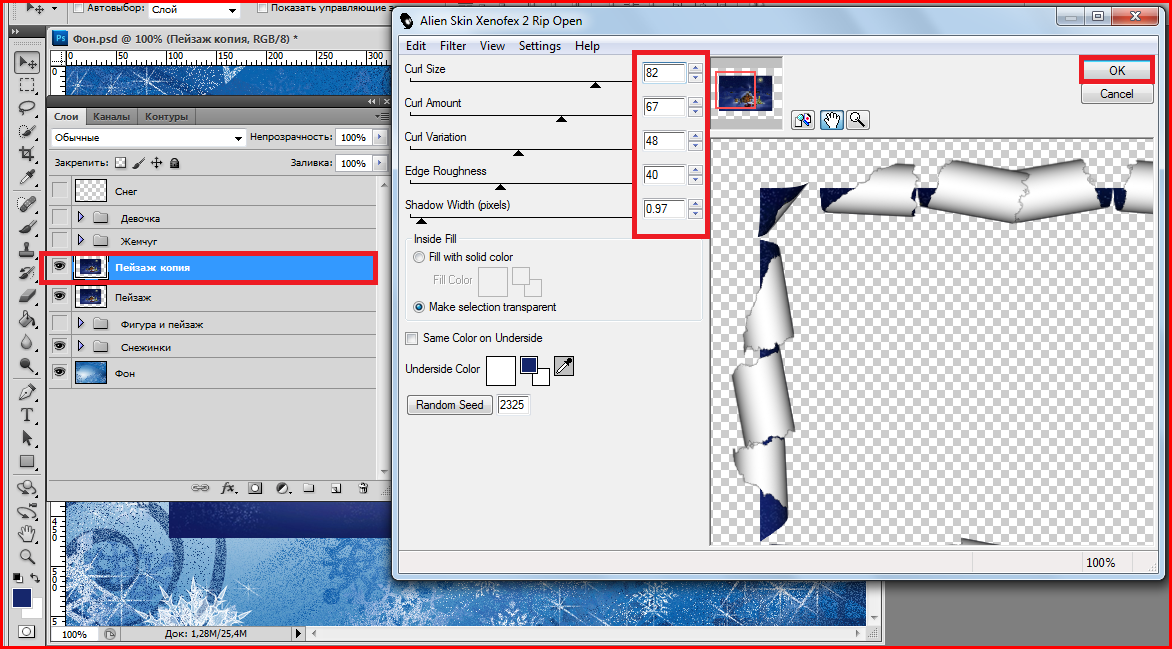Viewport: 1172px width, 649px height.
Task: Hide the Пейзаж копия layer
Action: [x=60, y=266]
